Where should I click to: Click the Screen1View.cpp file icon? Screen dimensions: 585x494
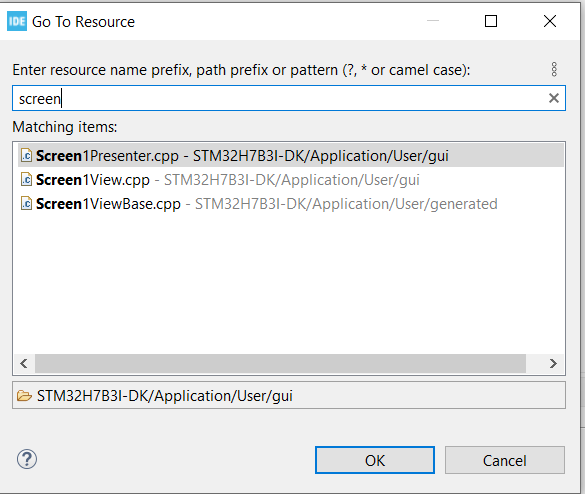26,179
